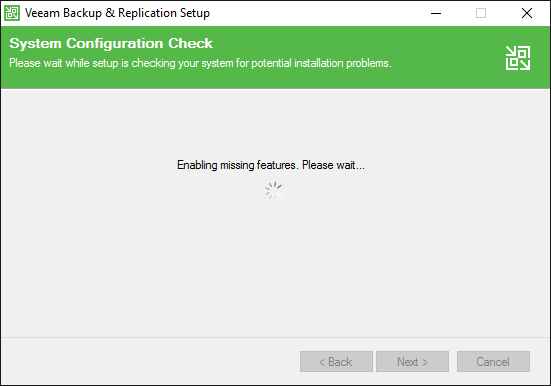Click the Veeam icon in title bar
Viewport: 551px width, 386px height.
[x=12, y=13]
